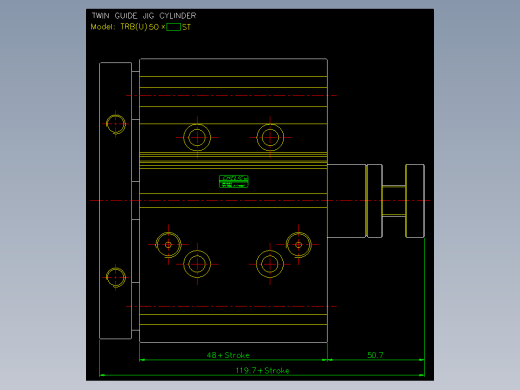Select the "50.7" dimension value
Image resolution: width=520 pixels, height=390 pixels.
(x=375, y=355)
